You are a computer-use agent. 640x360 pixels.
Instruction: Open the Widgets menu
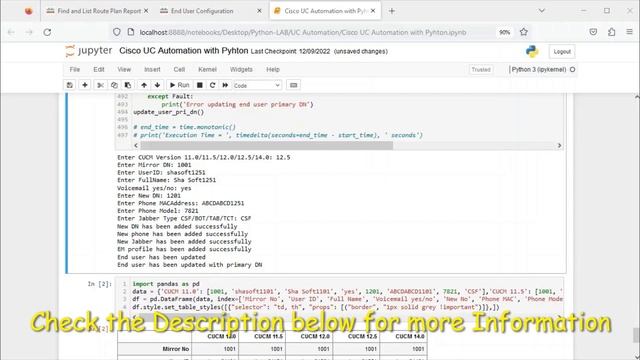[x=241, y=69]
